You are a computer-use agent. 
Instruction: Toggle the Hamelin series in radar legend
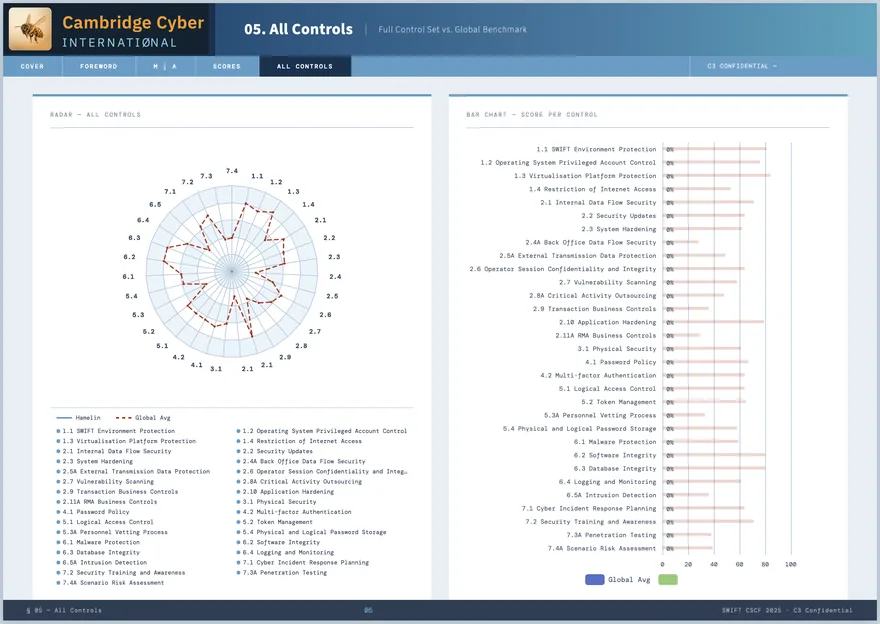(x=79, y=417)
